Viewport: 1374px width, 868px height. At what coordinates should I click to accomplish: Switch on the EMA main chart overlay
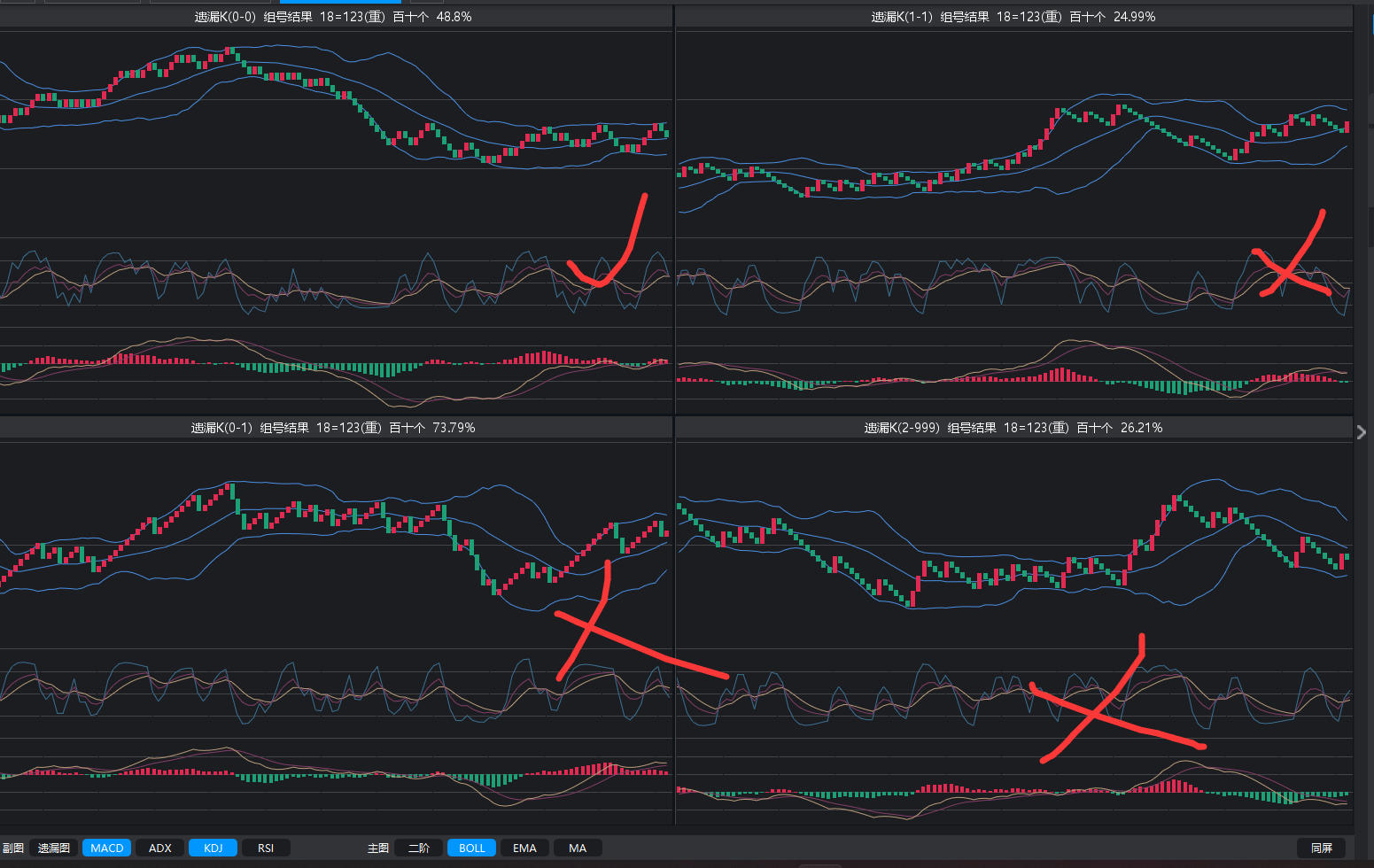(x=524, y=848)
